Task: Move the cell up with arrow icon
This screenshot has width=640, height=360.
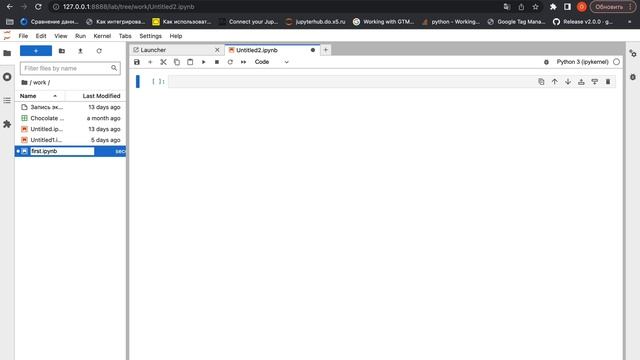Action: pyautogui.click(x=554, y=82)
